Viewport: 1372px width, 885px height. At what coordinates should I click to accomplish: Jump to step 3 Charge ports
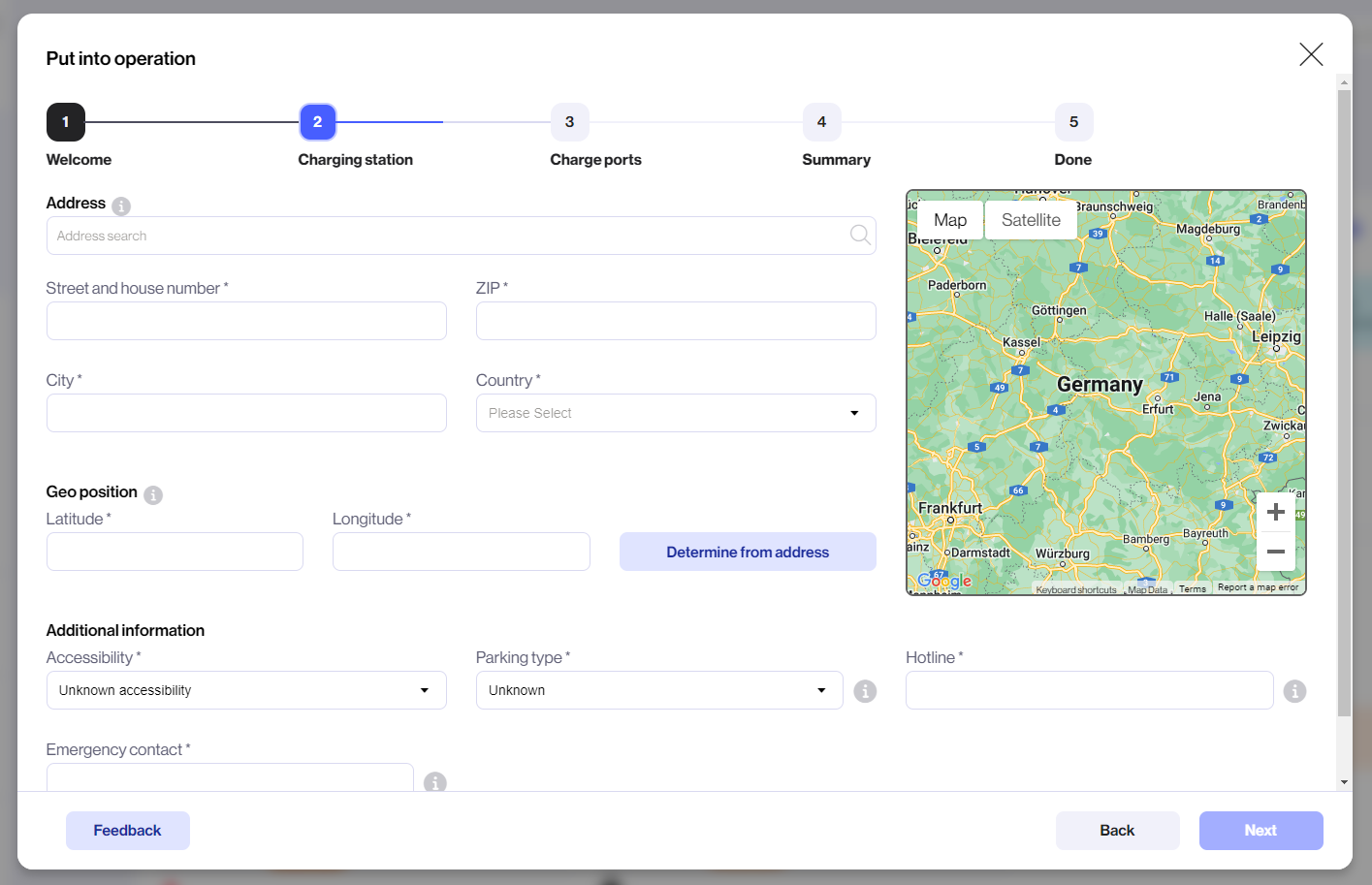pyautogui.click(x=570, y=122)
